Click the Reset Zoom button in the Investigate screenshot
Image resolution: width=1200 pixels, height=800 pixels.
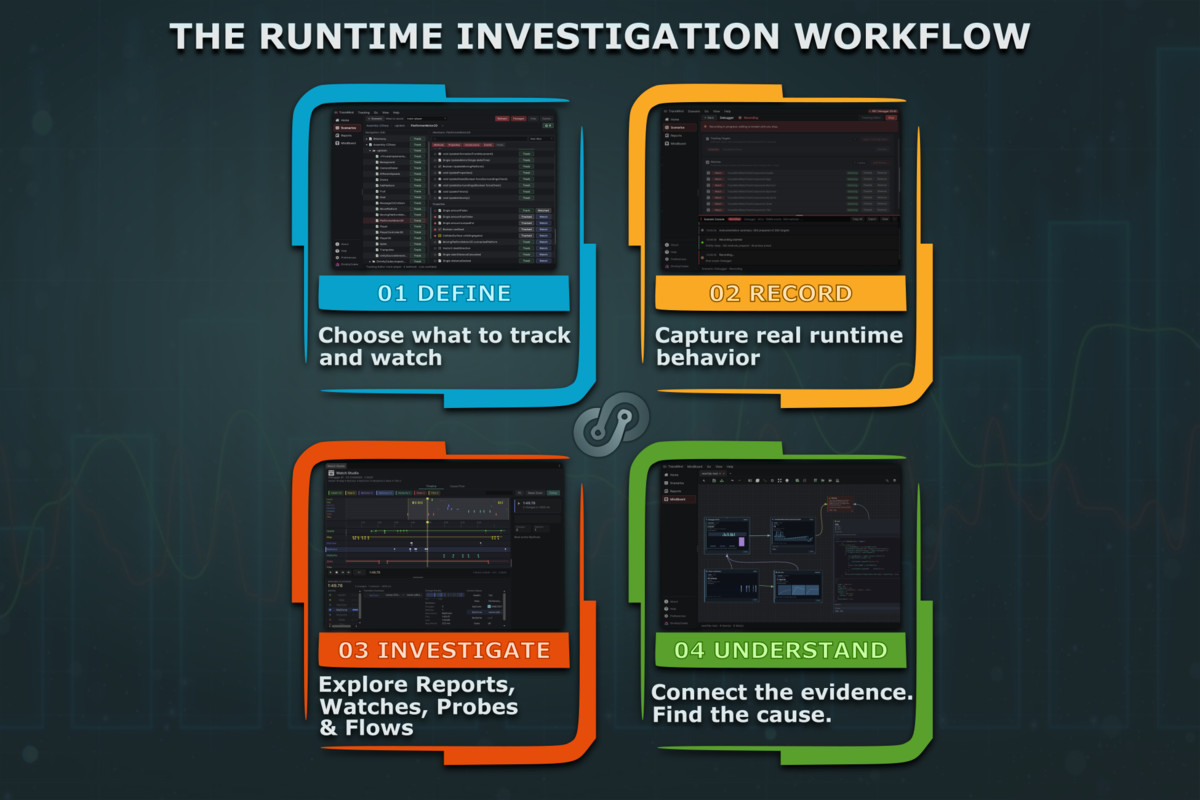point(535,493)
